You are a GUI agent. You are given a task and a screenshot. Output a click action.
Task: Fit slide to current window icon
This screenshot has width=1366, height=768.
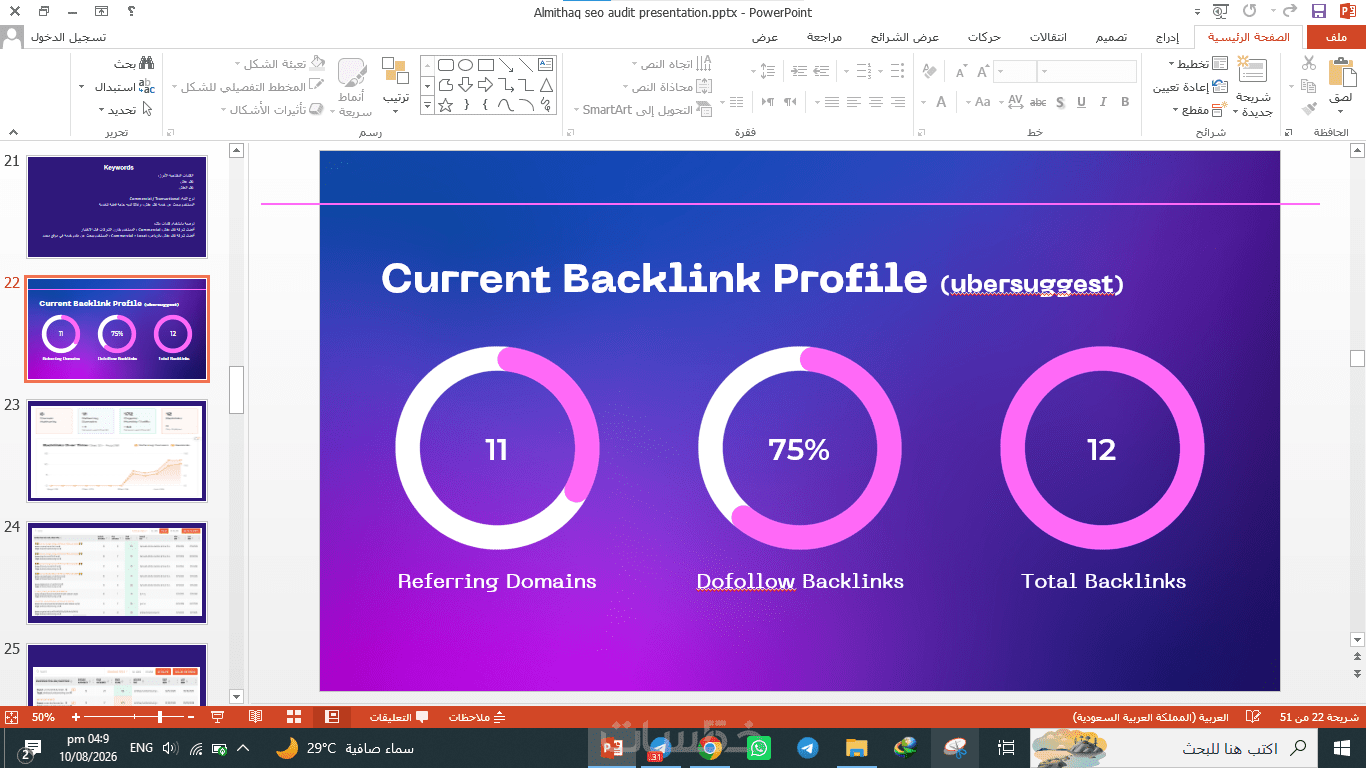click(14, 717)
